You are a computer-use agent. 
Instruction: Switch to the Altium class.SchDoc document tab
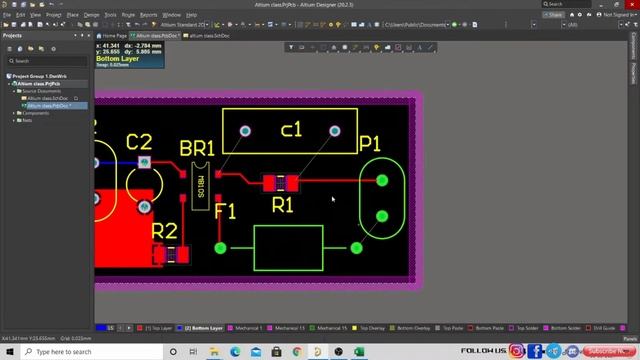point(207,36)
